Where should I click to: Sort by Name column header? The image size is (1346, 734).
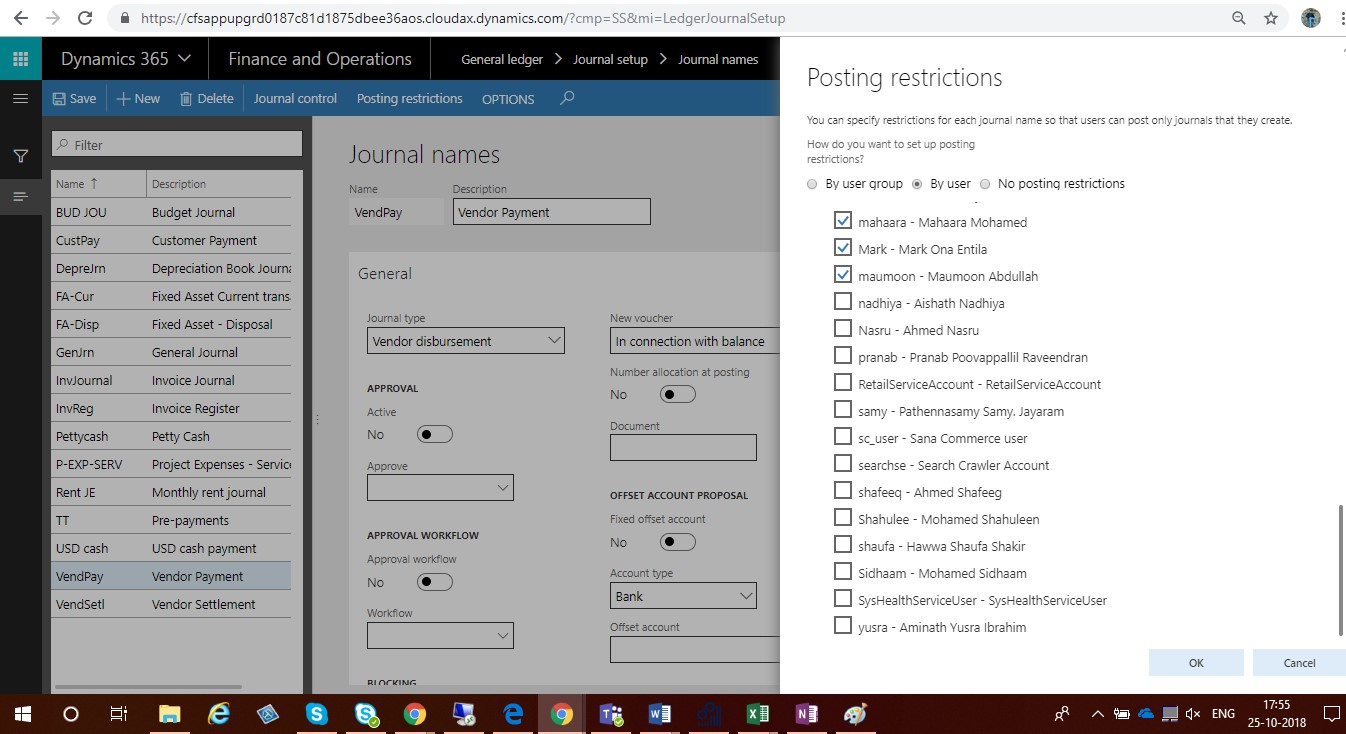pyautogui.click(x=77, y=184)
